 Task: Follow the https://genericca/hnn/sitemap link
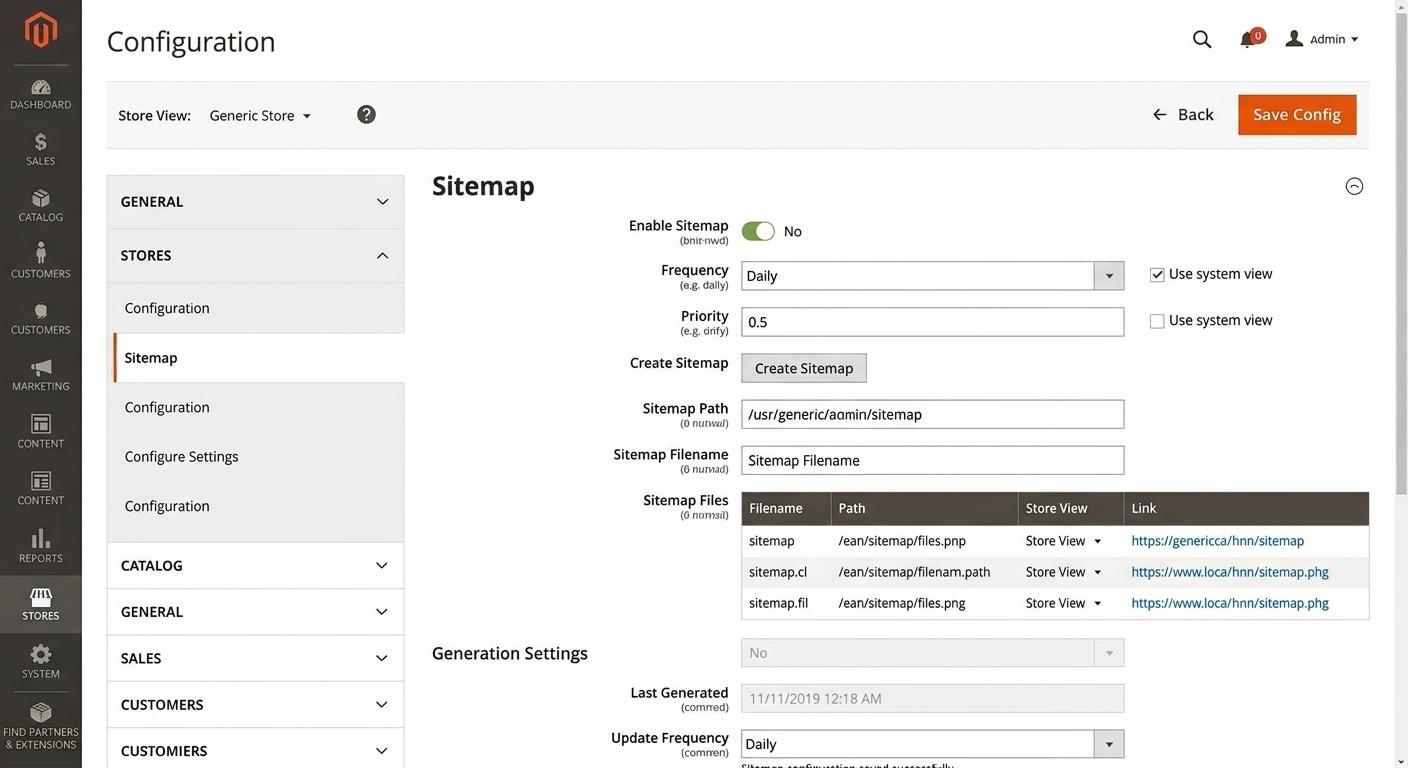pos(1217,540)
